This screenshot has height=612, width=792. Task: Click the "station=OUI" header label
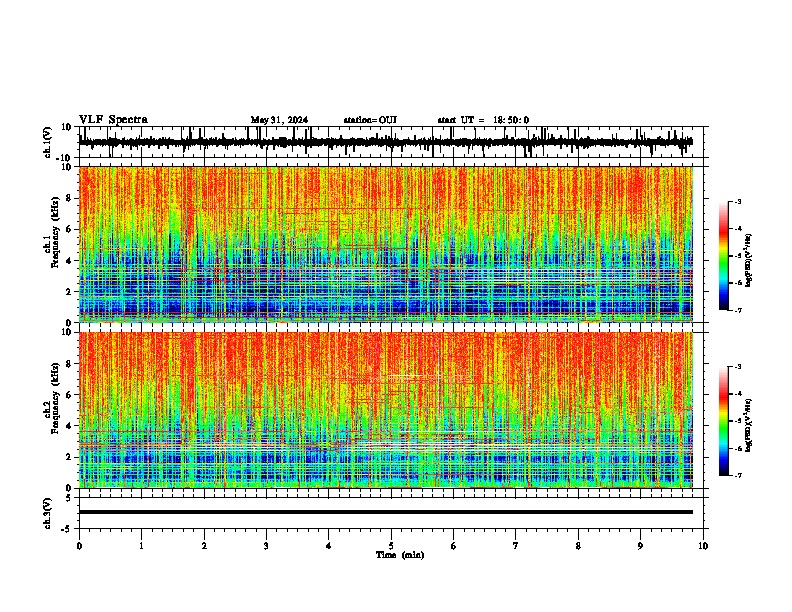pyautogui.click(x=370, y=120)
